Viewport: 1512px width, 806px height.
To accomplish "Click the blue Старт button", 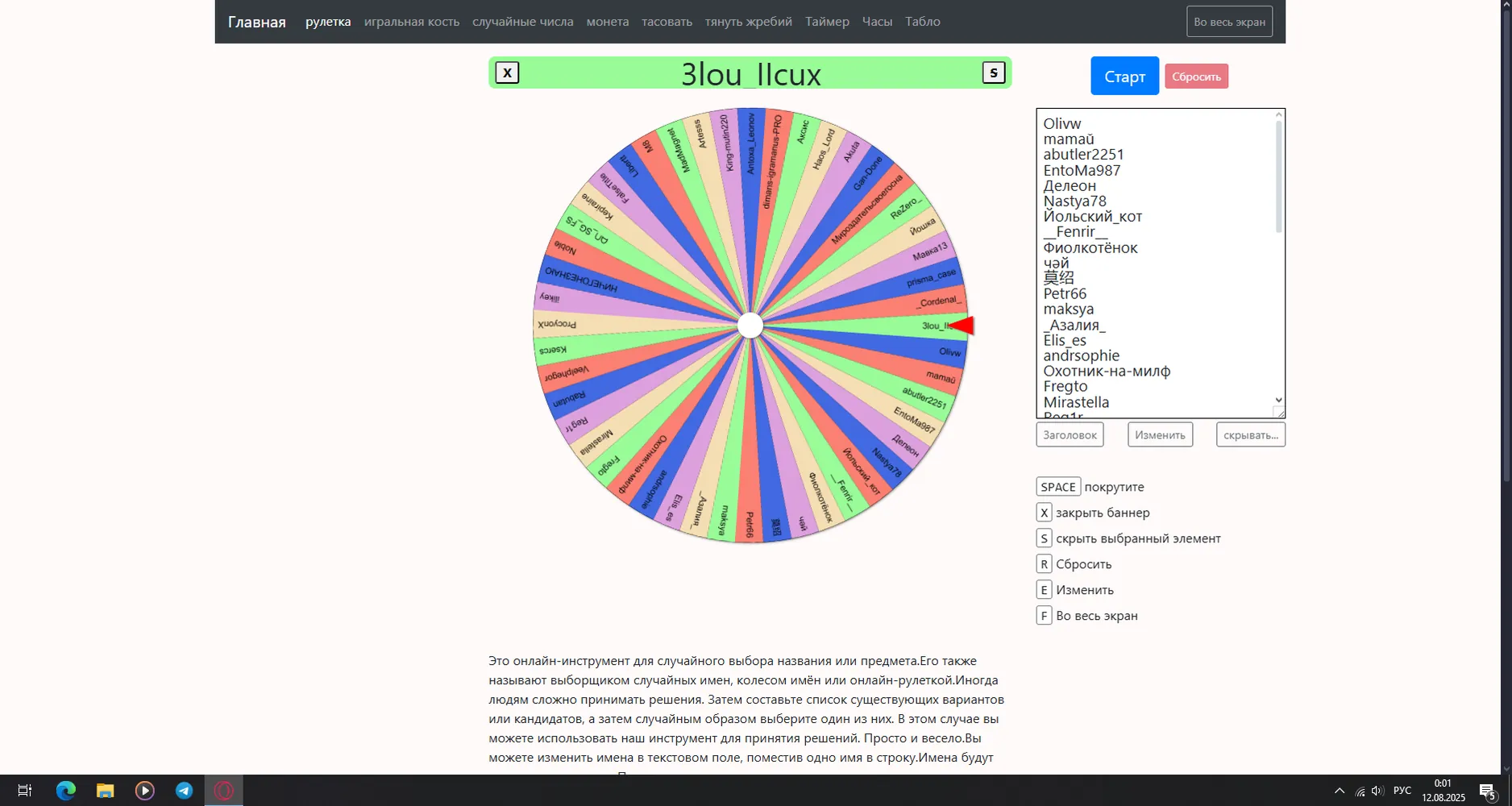I will [x=1124, y=76].
